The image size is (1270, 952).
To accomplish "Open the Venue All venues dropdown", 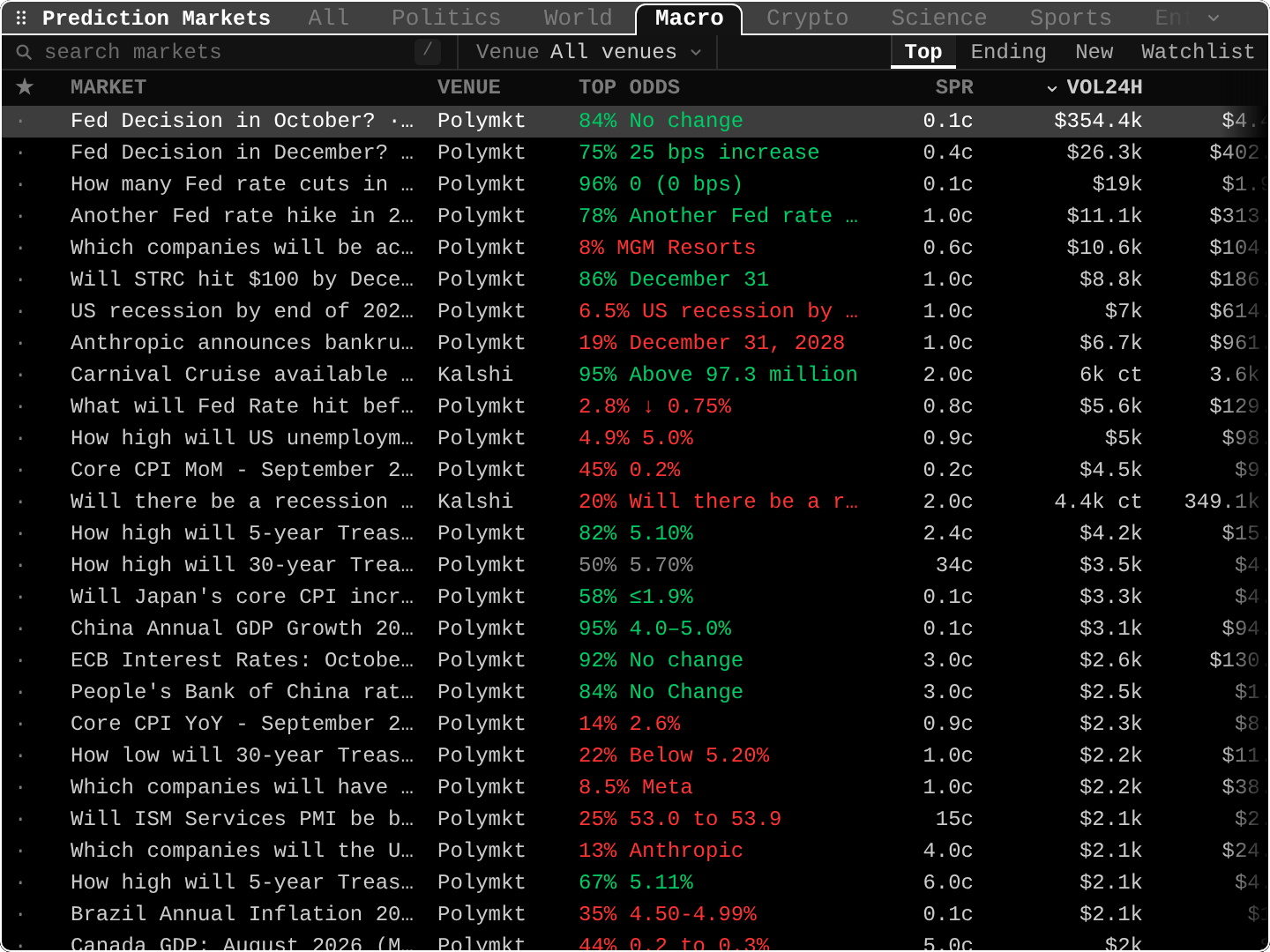I will click(588, 52).
